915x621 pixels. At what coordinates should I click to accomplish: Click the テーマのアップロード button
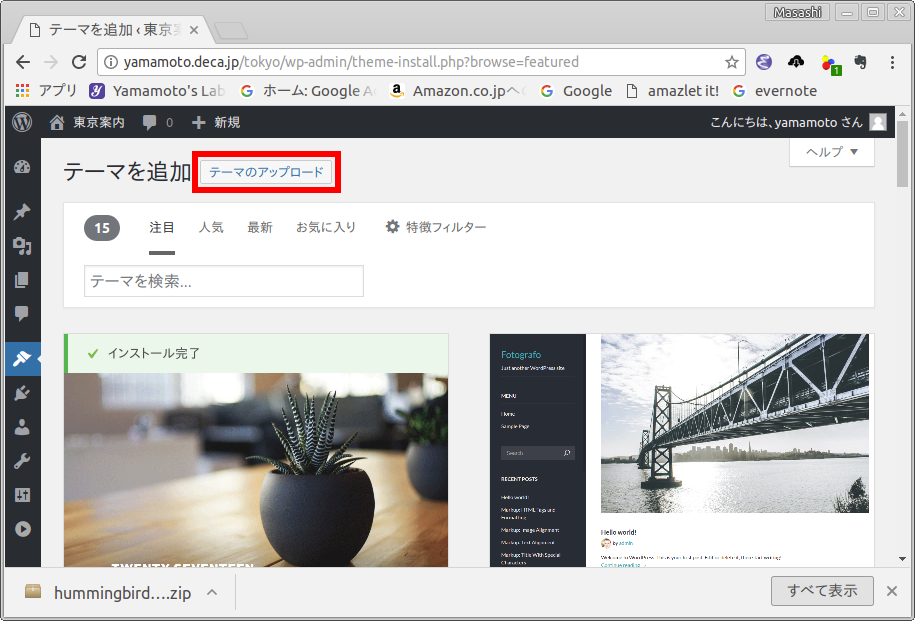point(267,172)
